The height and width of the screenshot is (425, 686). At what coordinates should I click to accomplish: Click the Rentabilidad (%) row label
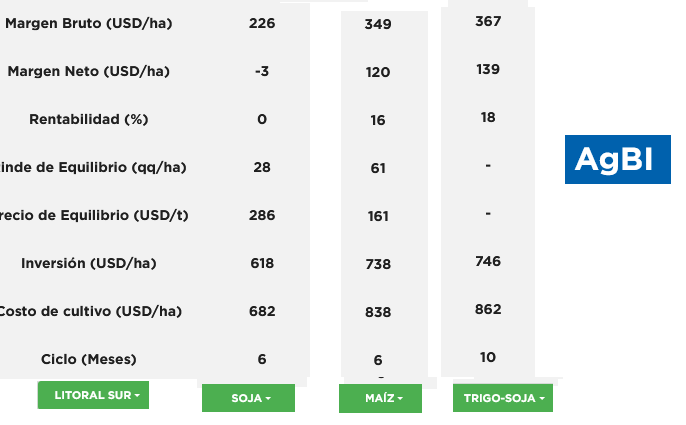[x=89, y=119]
